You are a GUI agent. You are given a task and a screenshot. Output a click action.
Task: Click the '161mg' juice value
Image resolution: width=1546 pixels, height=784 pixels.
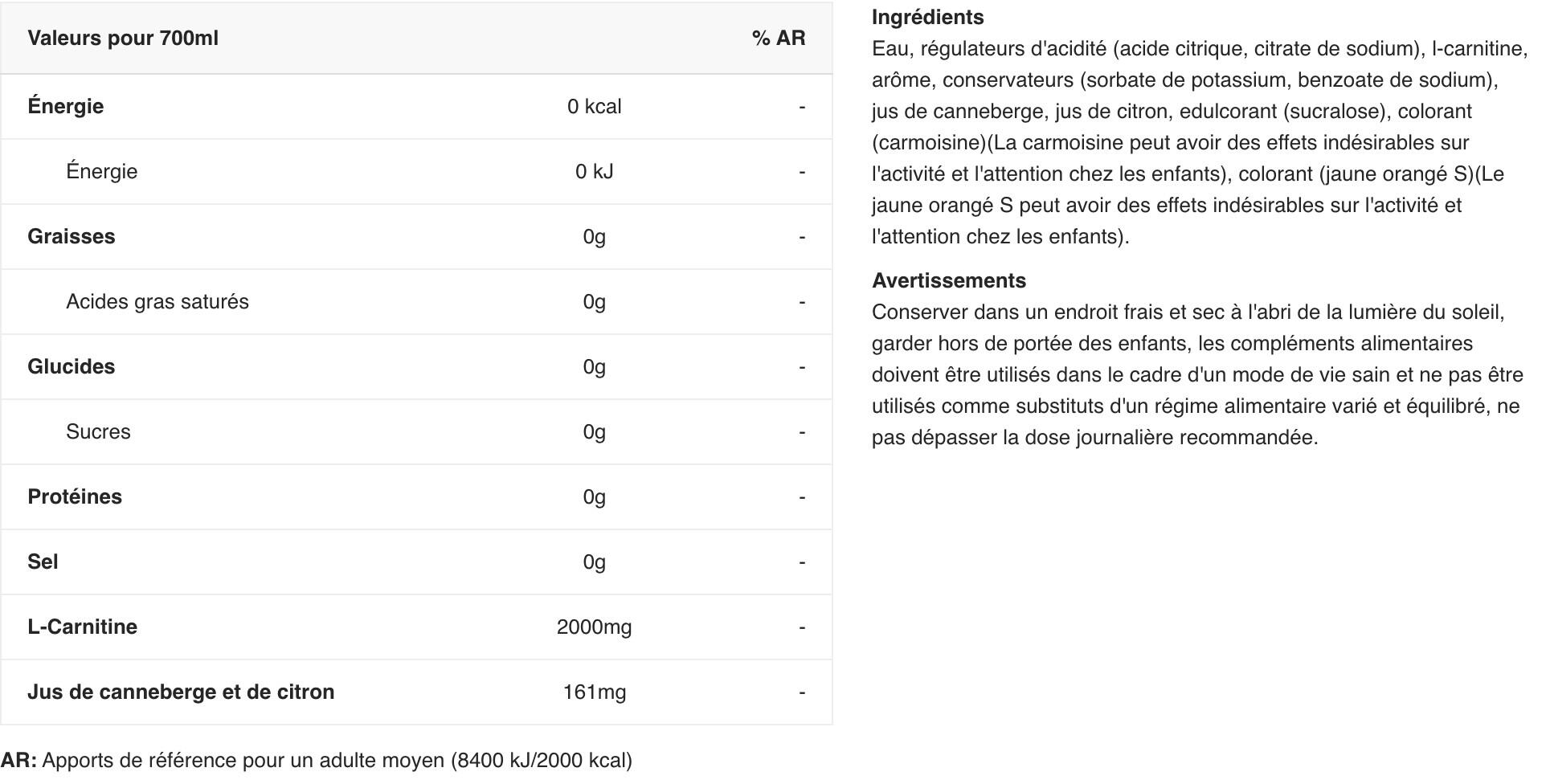(x=594, y=692)
